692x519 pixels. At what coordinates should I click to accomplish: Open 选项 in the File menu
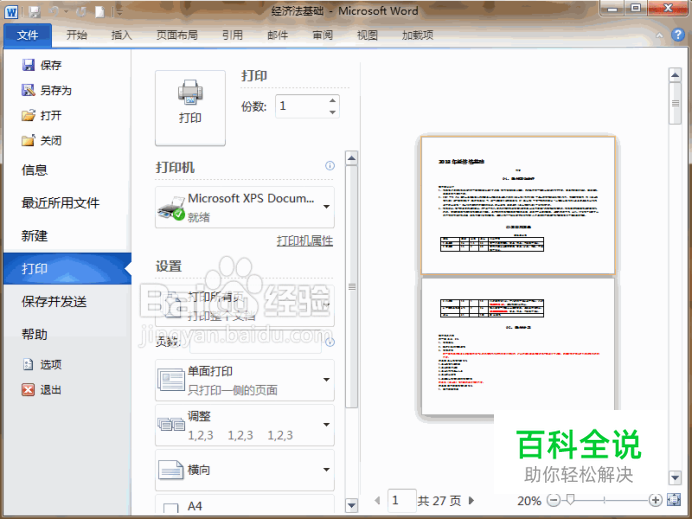click(x=42, y=365)
